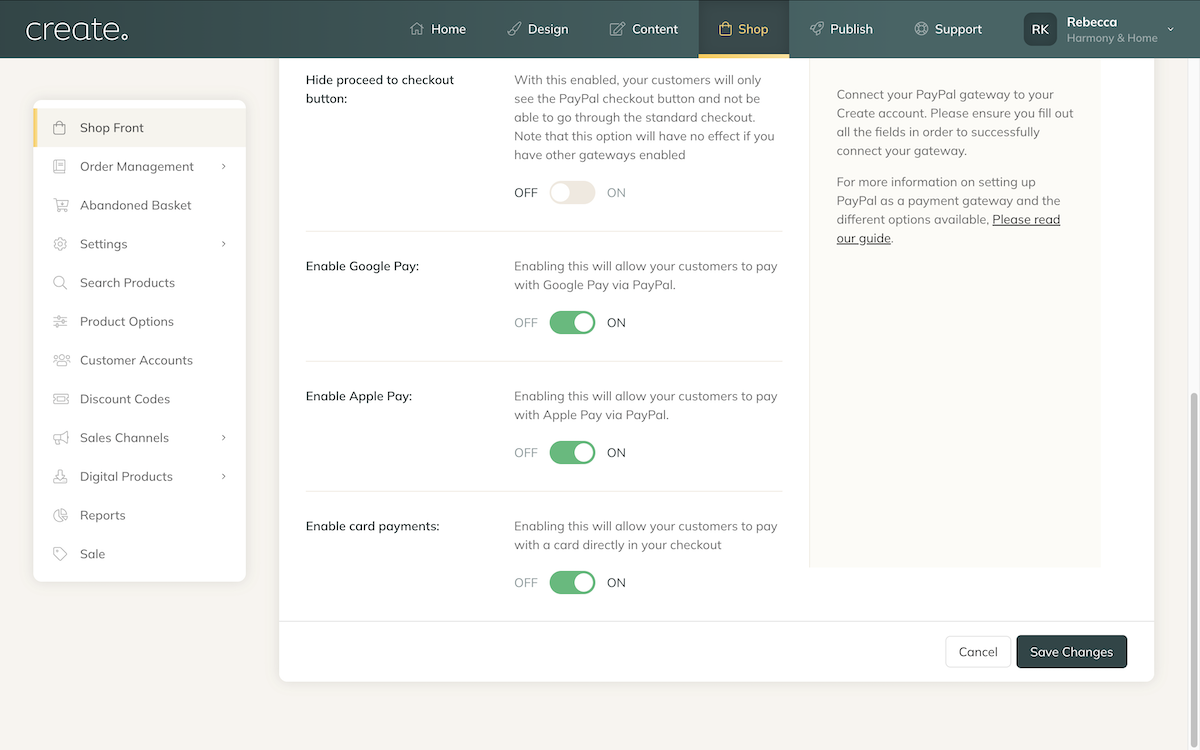
Task: Click the Discount Codes ticket icon
Action: click(60, 399)
